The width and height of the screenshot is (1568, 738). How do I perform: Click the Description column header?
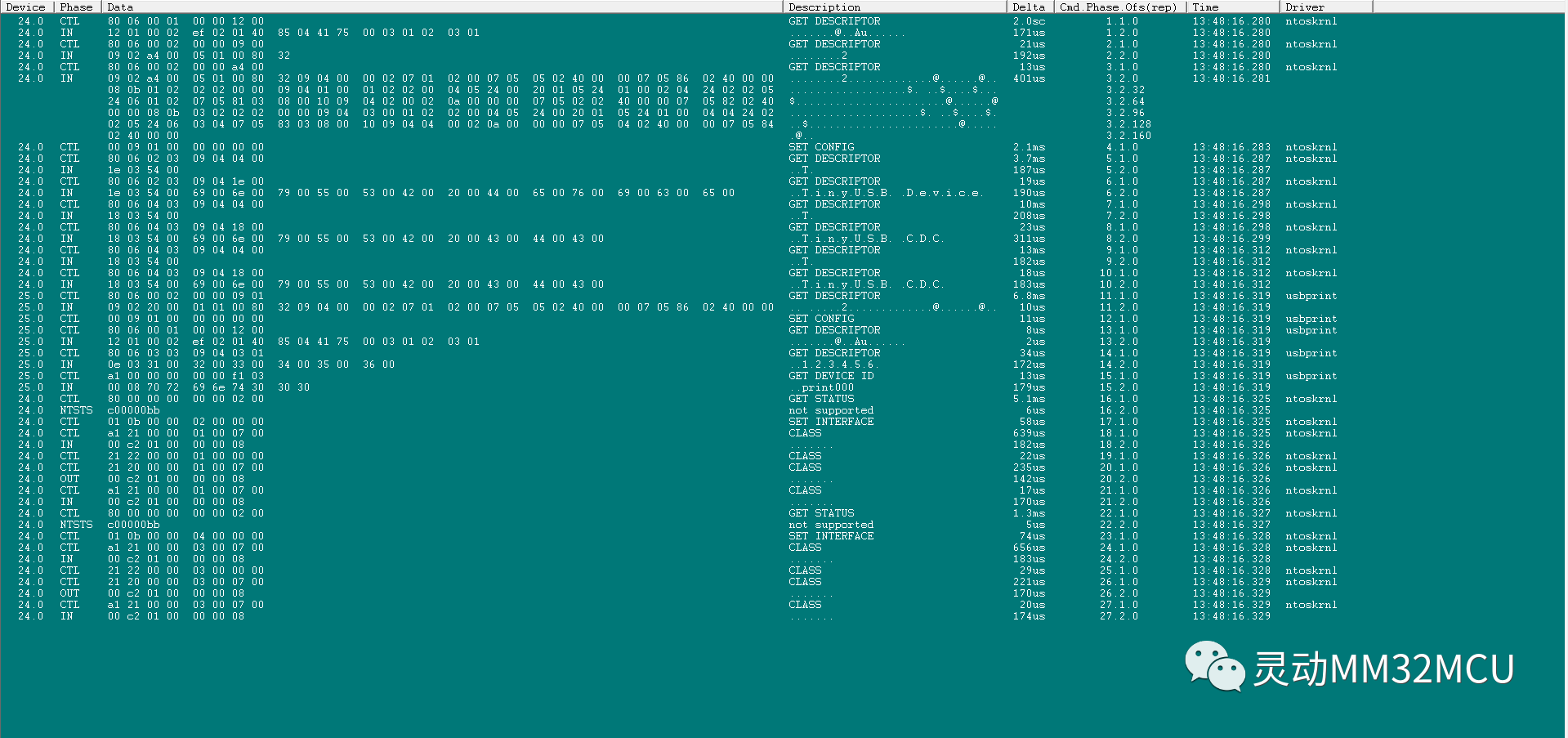click(x=824, y=7)
